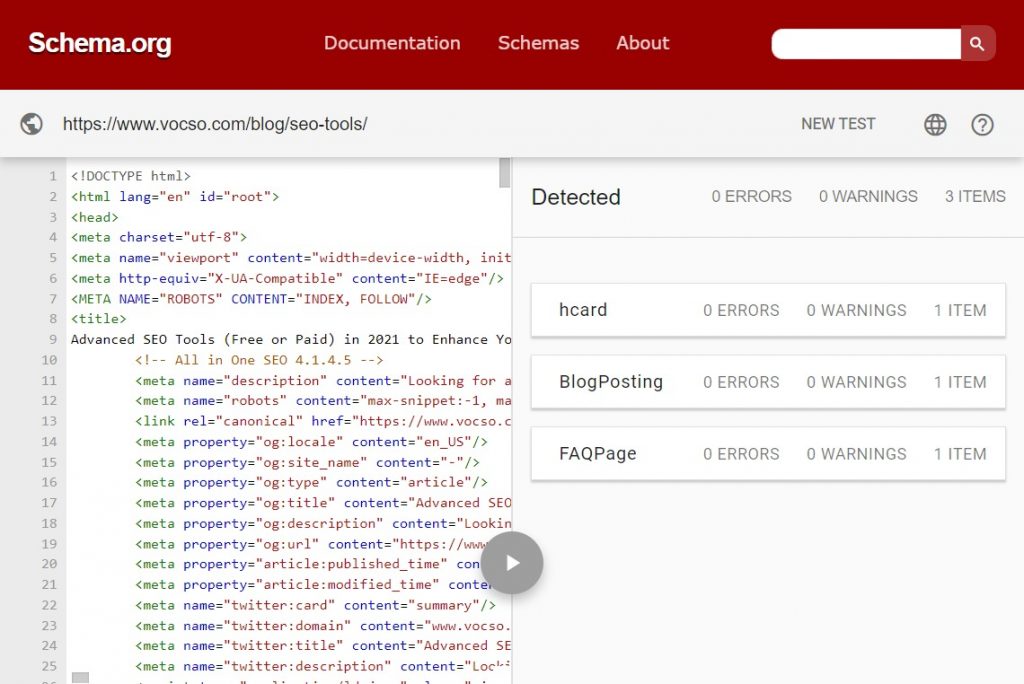Viewport: 1024px width, 684px height.
Task: Open the Documentation menu
Action: 392,43
